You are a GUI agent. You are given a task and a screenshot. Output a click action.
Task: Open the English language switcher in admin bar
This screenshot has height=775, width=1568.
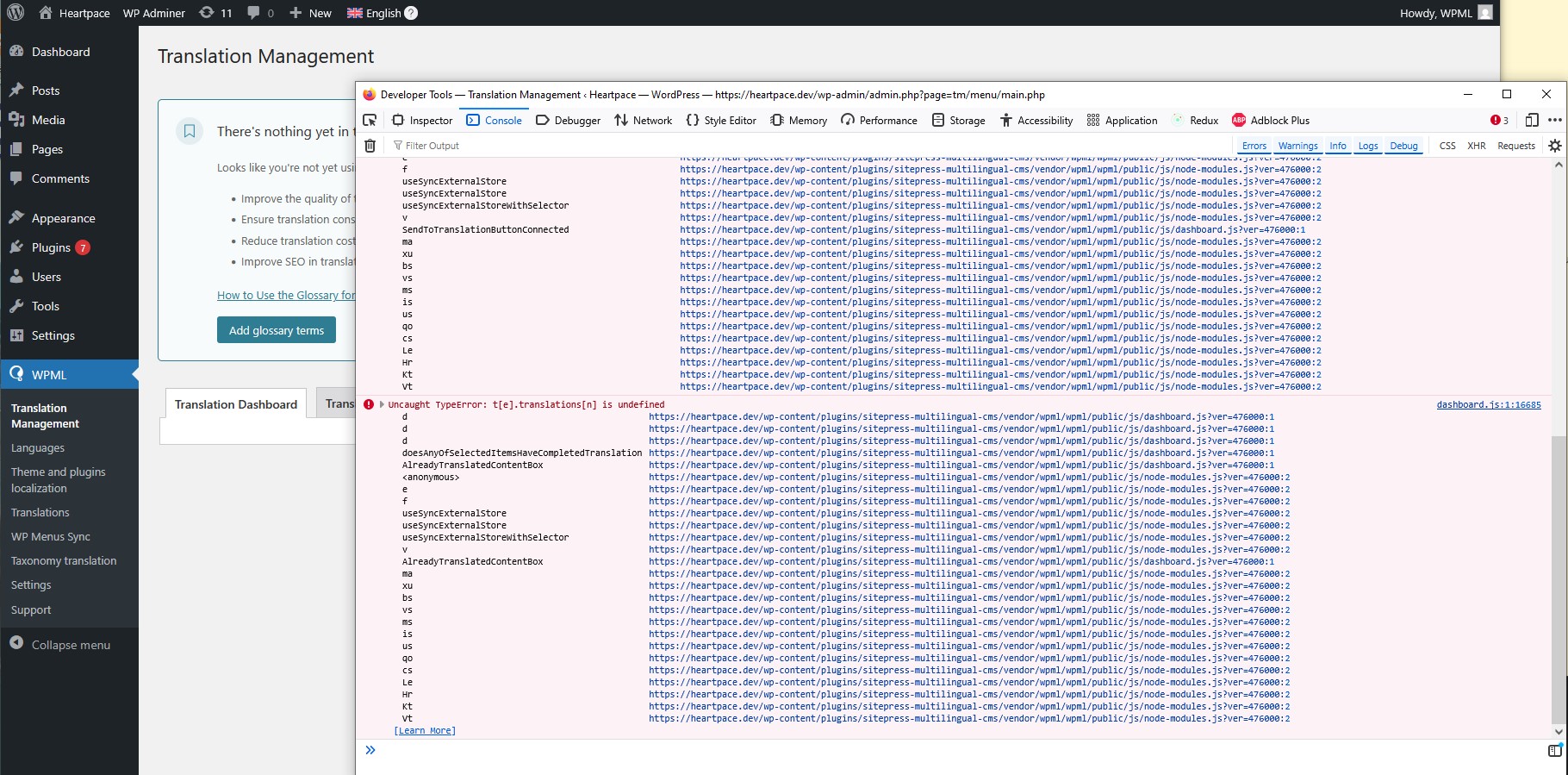click(382, 13)
